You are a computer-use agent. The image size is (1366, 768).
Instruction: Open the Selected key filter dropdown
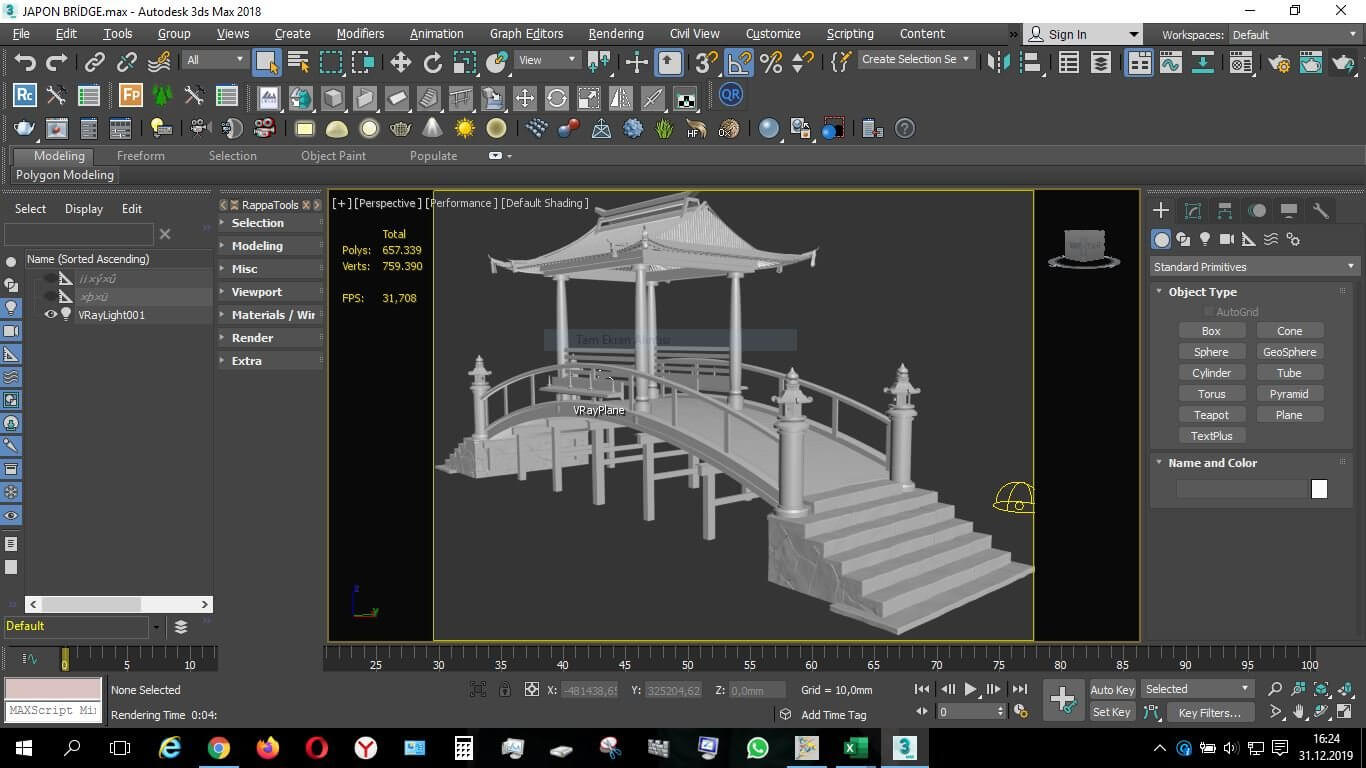pyautogui.click(x=1197, y=689)
